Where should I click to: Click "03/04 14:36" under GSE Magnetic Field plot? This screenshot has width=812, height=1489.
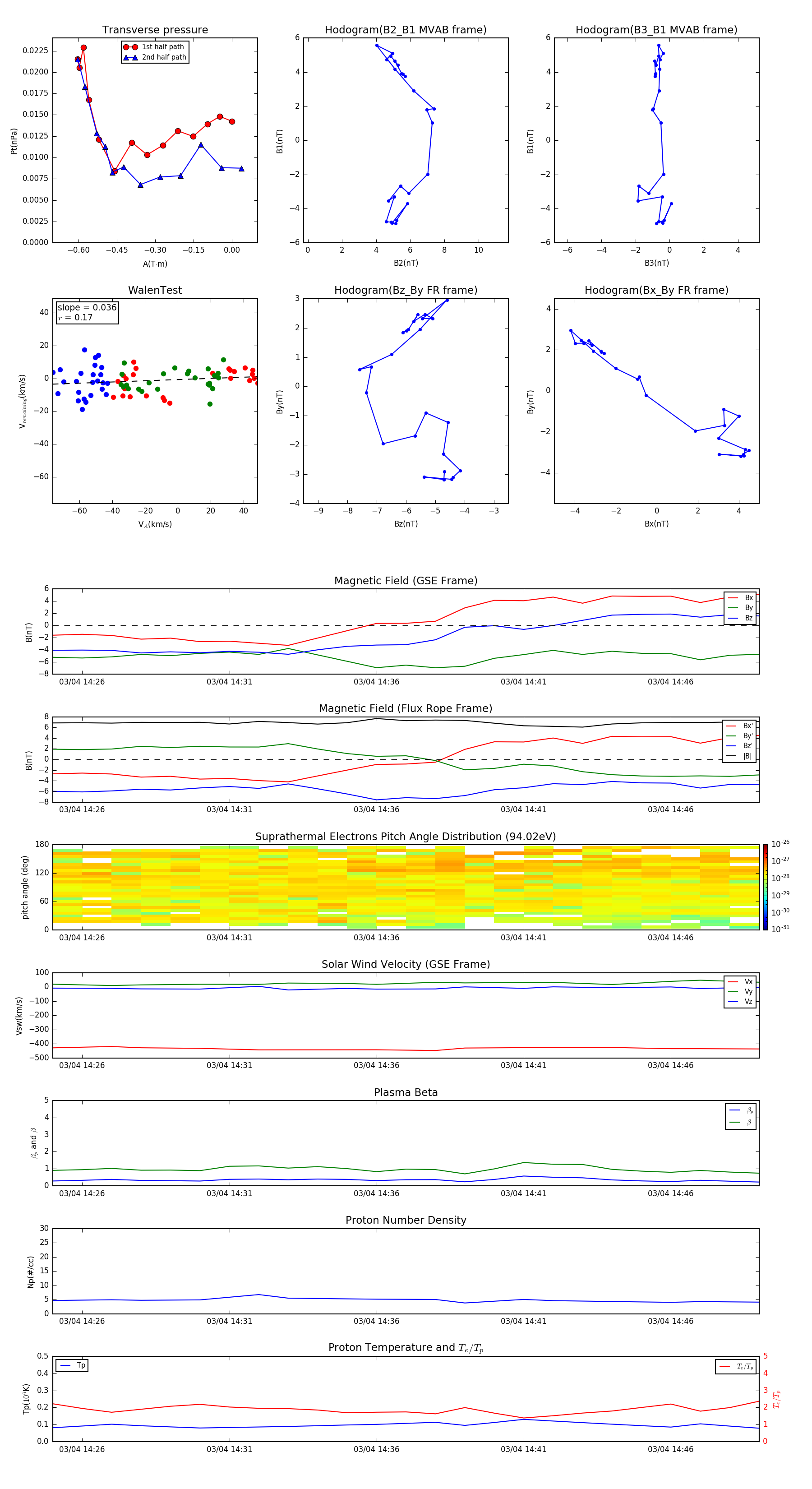(x=376, y=682)
